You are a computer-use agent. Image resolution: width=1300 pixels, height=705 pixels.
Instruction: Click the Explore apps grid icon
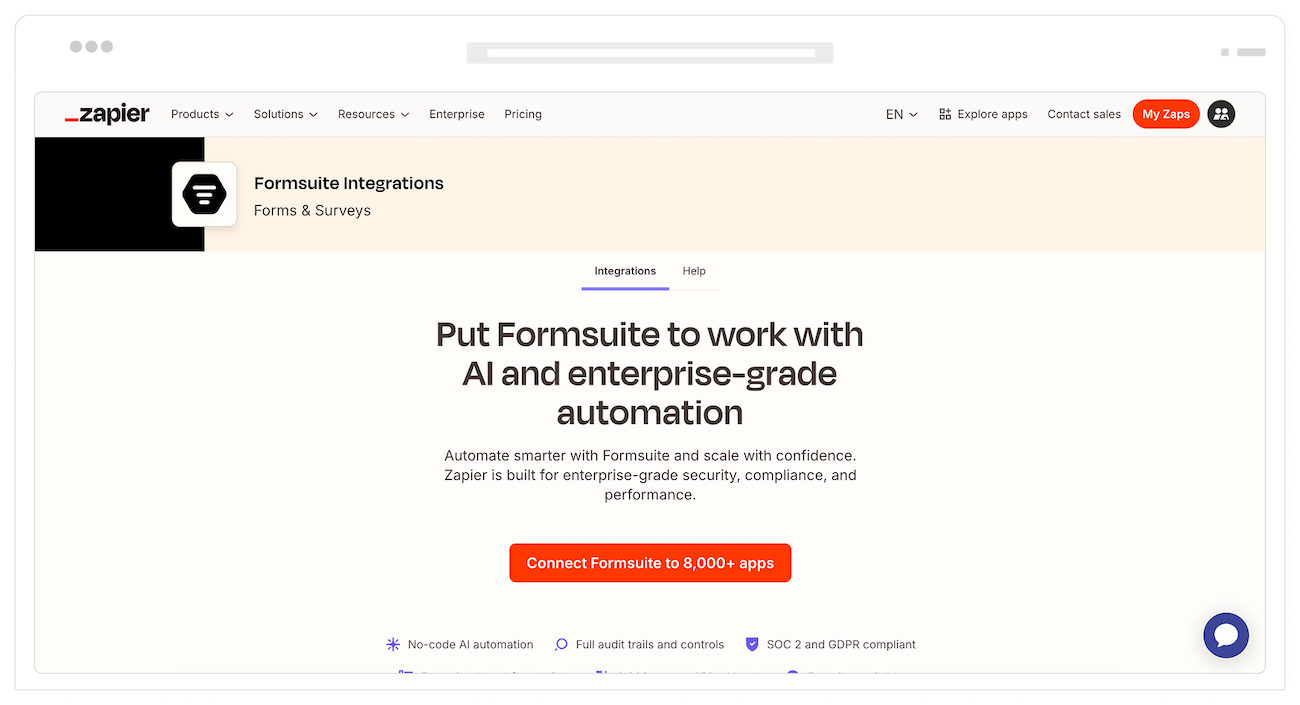tap(945, 114)
